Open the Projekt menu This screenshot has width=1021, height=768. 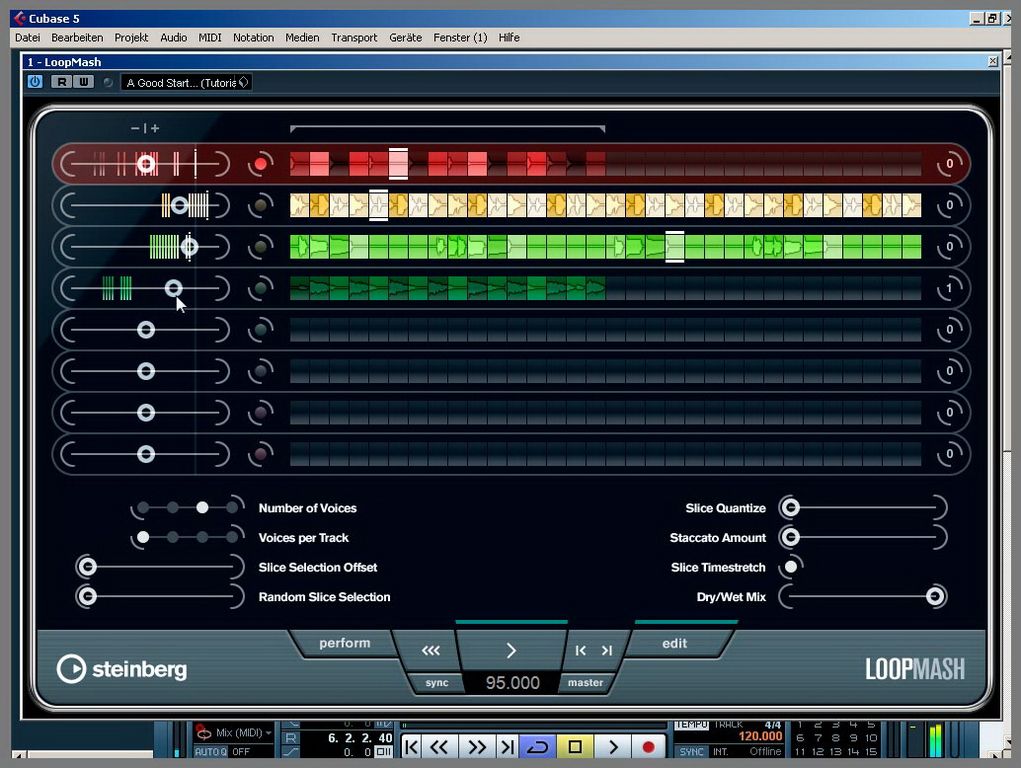tap(131, 38)
